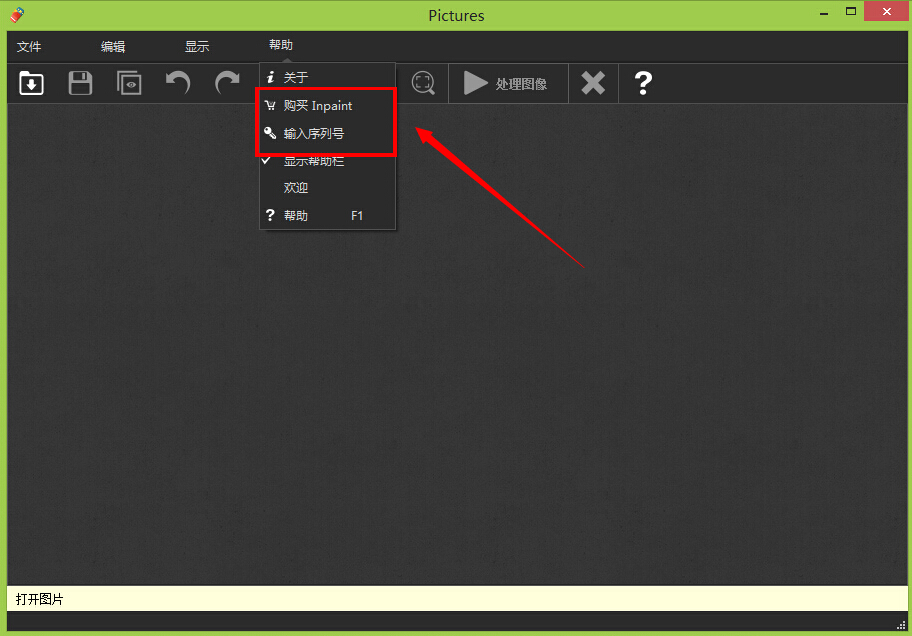Image resolution: width=912 pixels, height=636 pixels.
Task: Click the X cancel icon in toolbar
Action: (x=593, y=83)
